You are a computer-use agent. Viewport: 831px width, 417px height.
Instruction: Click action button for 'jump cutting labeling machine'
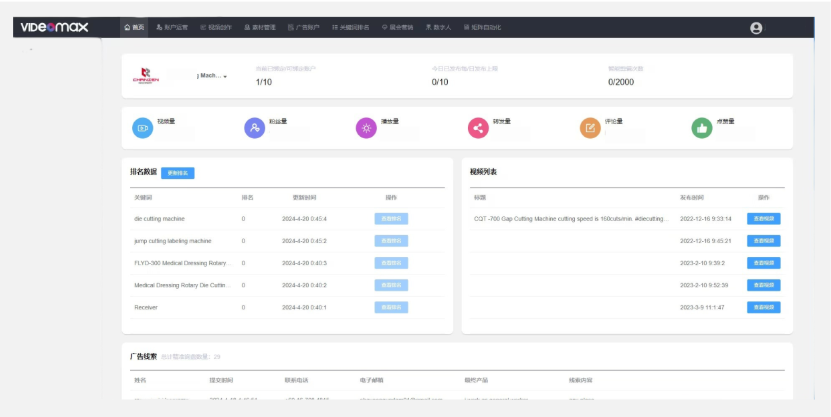[391, 240]
